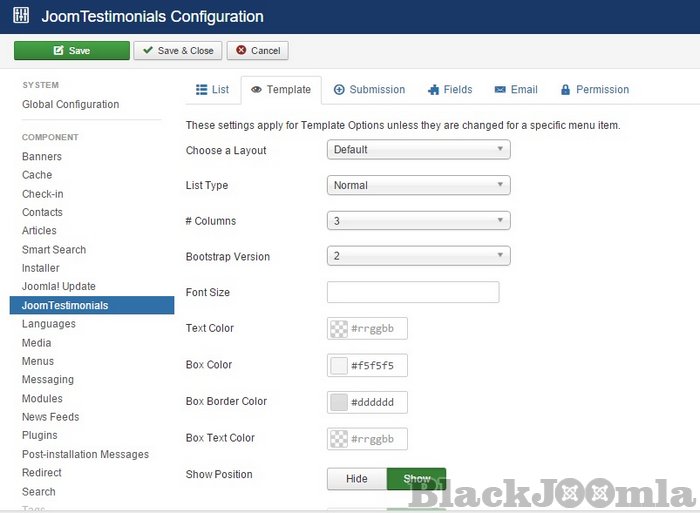
Task: Open Global Configuration in the sidebar
Action: coord(70,105)
